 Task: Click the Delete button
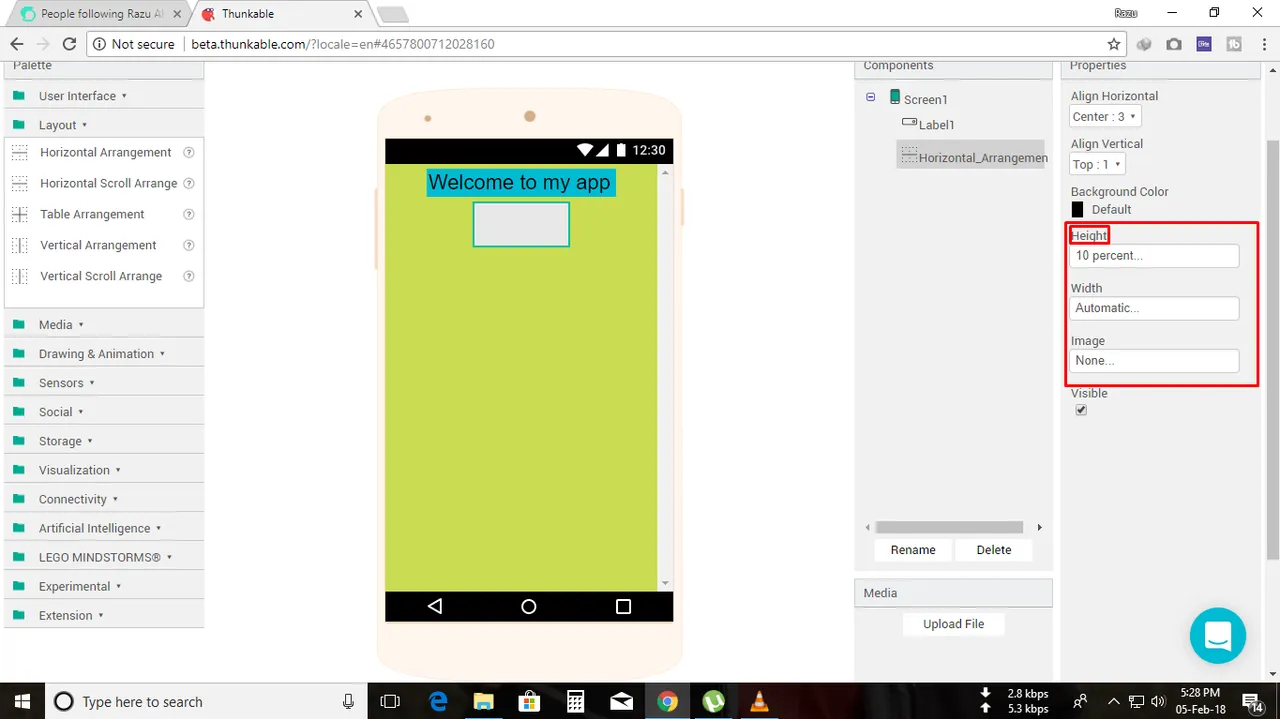click(994, 550)
